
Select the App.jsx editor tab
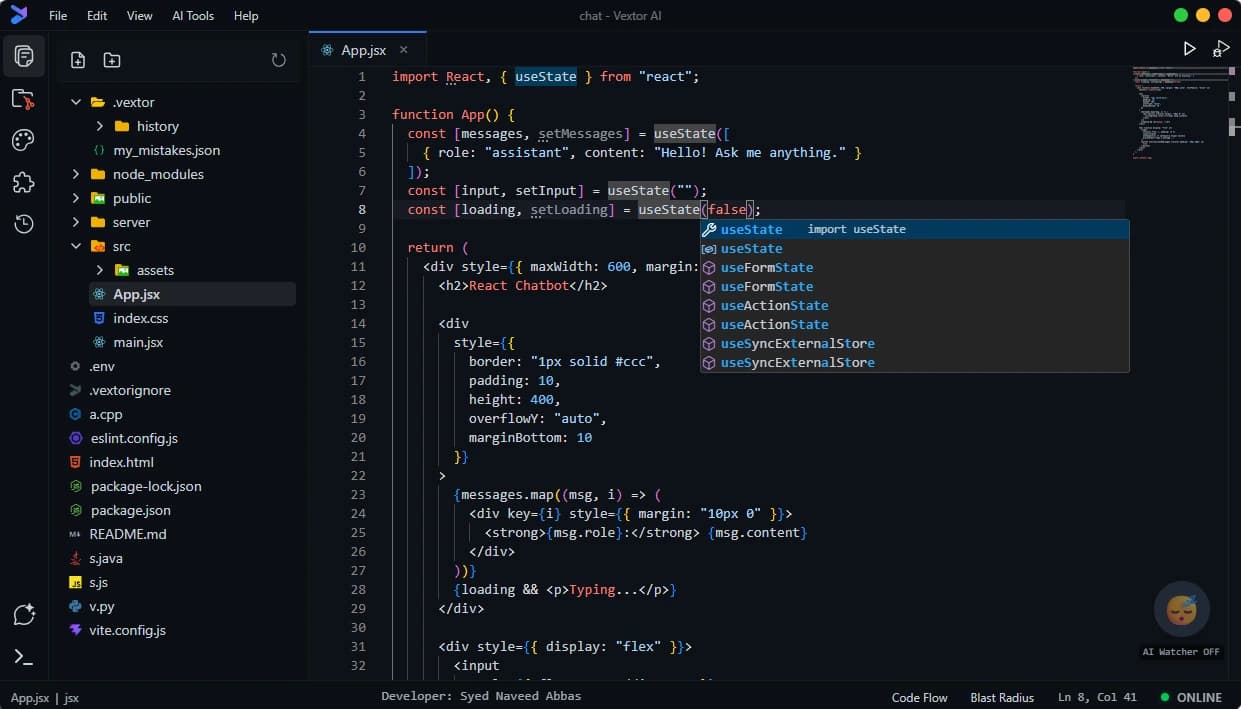368,50
